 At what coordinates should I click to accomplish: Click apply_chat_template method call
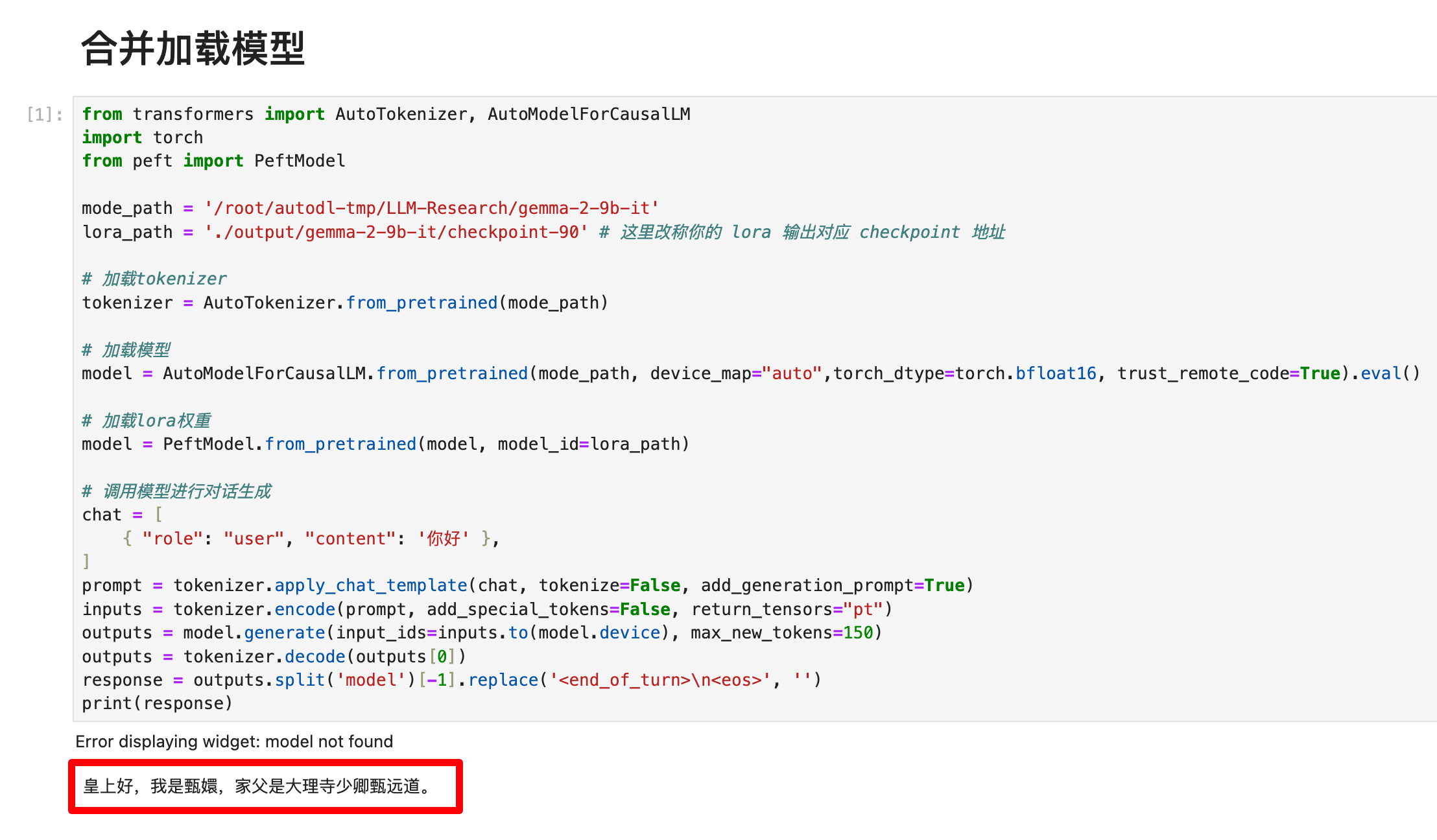click(370, 585)
